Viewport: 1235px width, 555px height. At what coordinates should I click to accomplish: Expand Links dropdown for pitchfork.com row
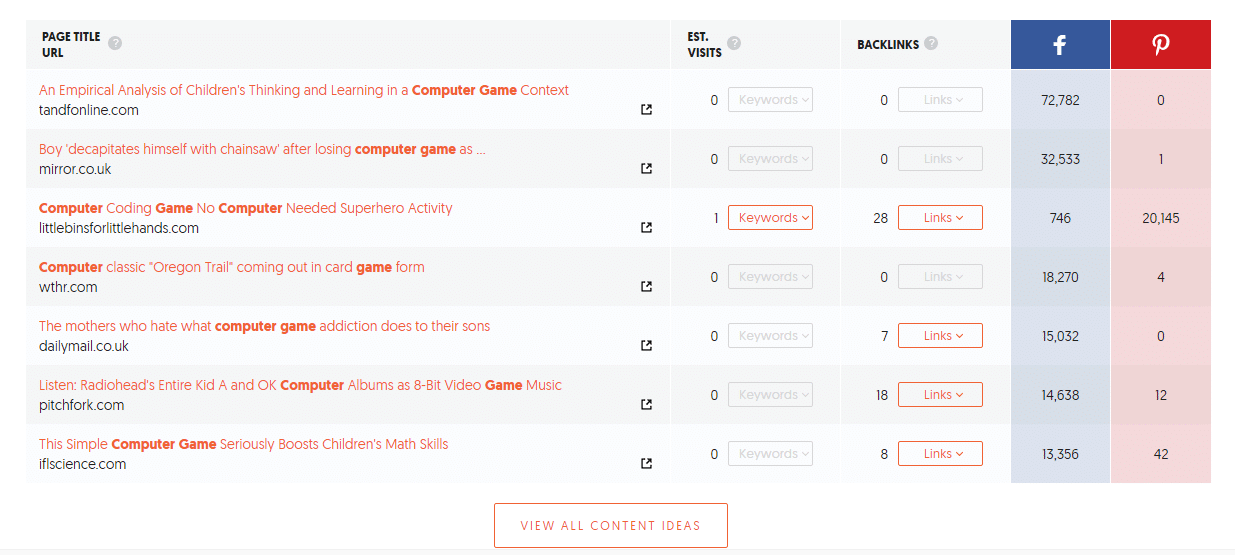point(940,395)
